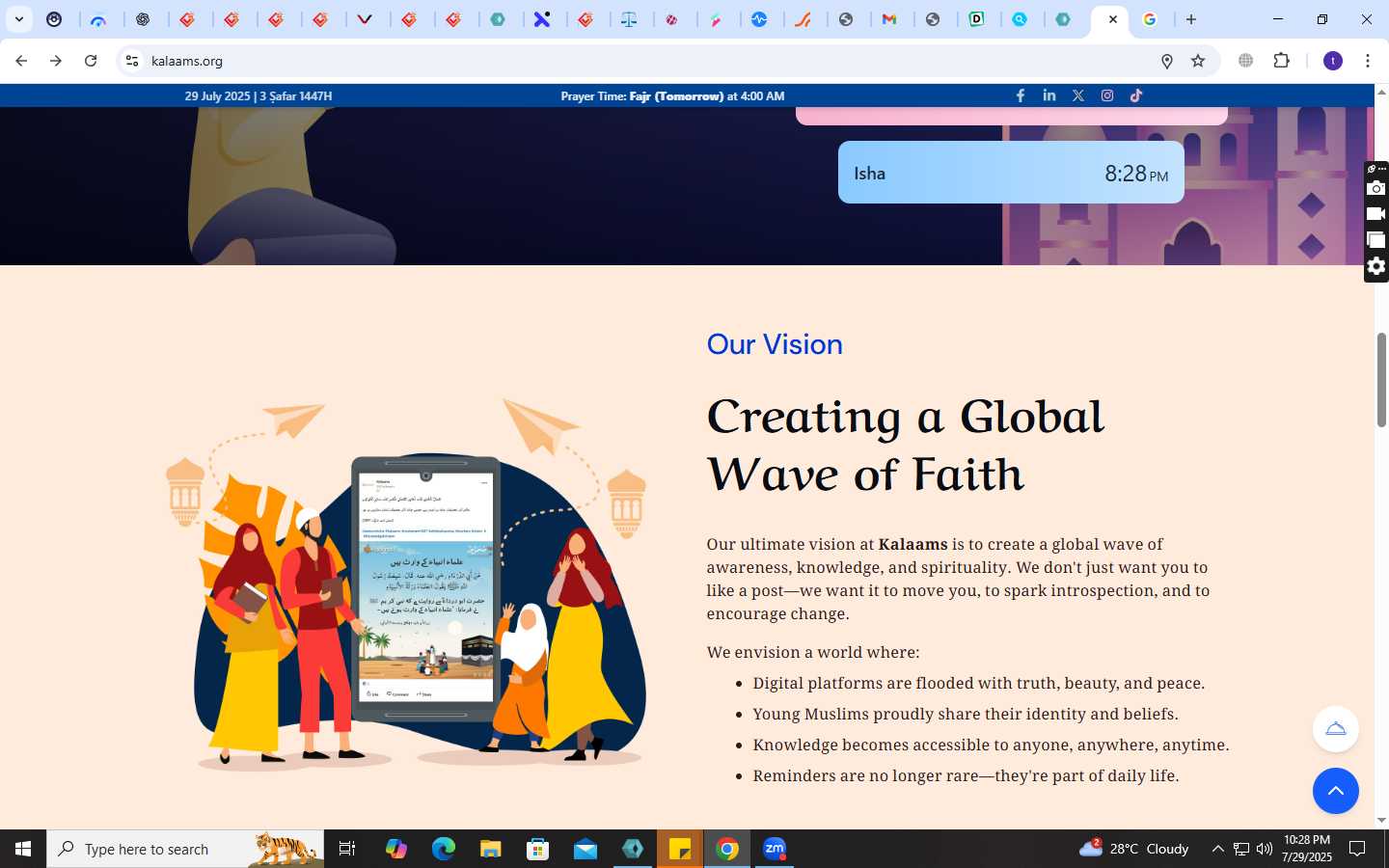The image size is (1389, 868).
Task: Click bullet Reminders are no longer rare
Action: click(966, 776)
